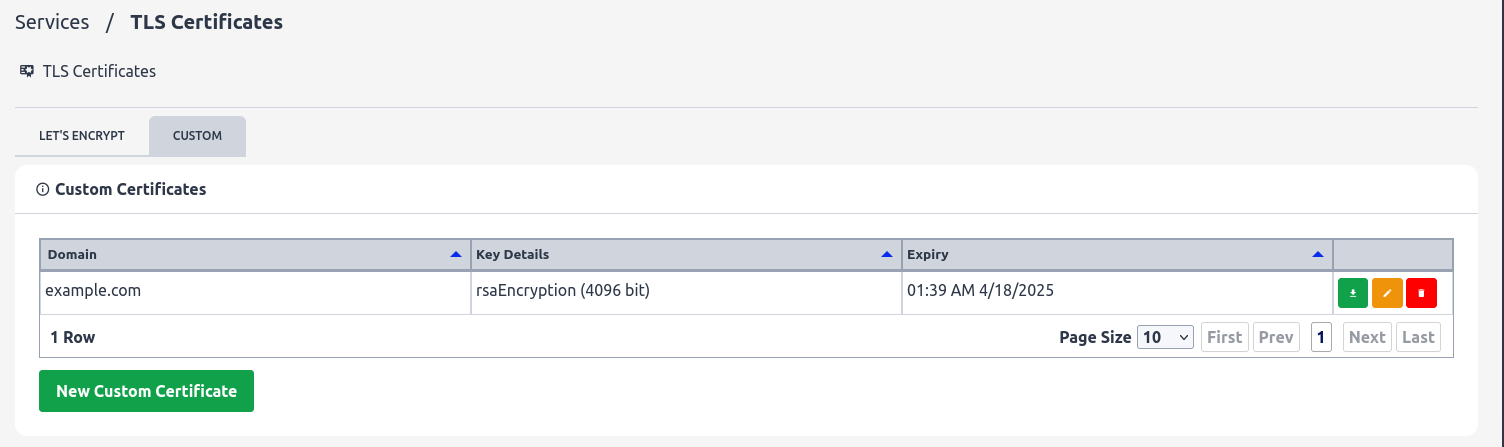Click the info icon beside Custom Certificates
1504x447 pixels.
[x=42, y=189]
